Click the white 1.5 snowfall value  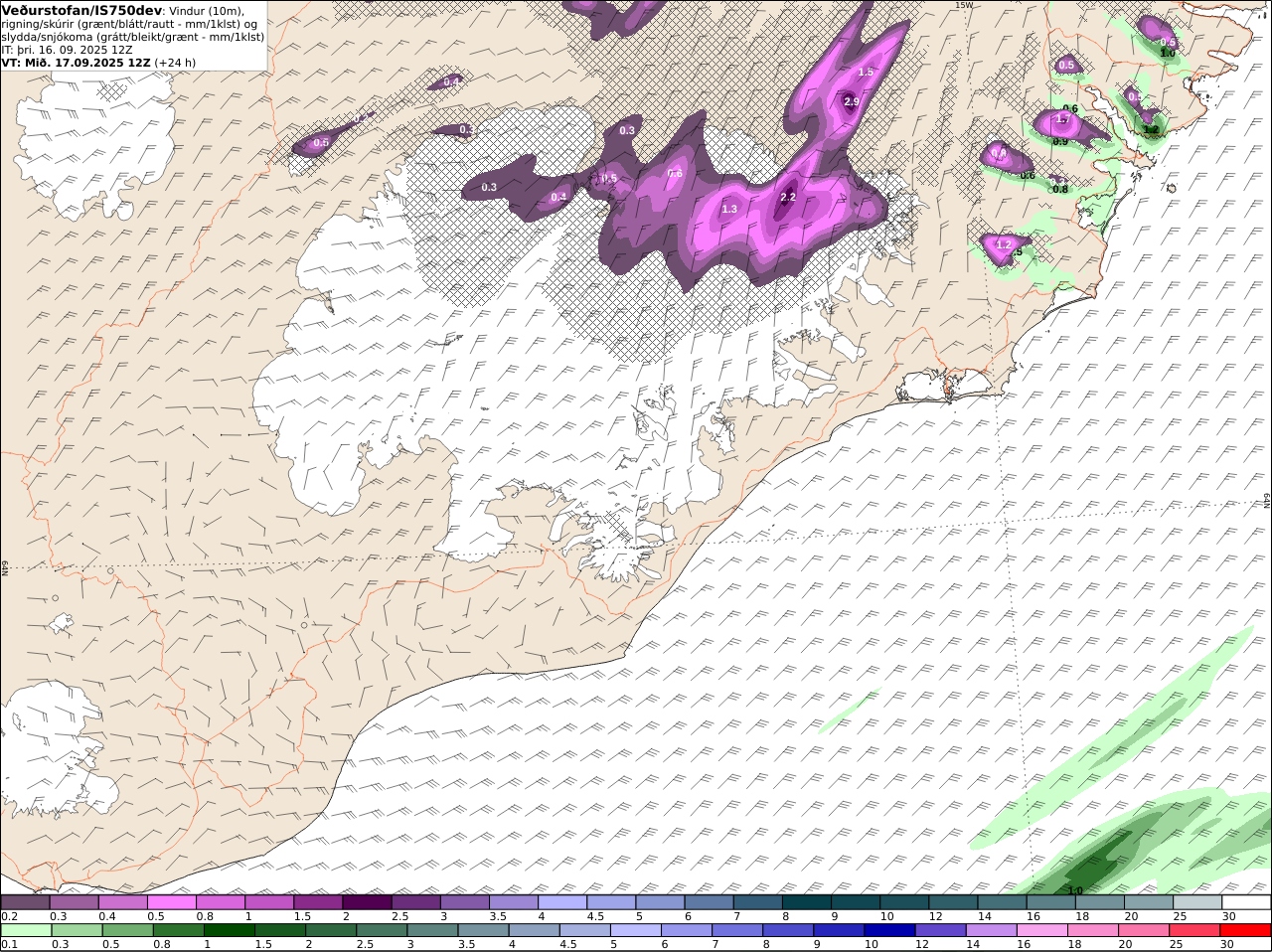click(866, 72)
